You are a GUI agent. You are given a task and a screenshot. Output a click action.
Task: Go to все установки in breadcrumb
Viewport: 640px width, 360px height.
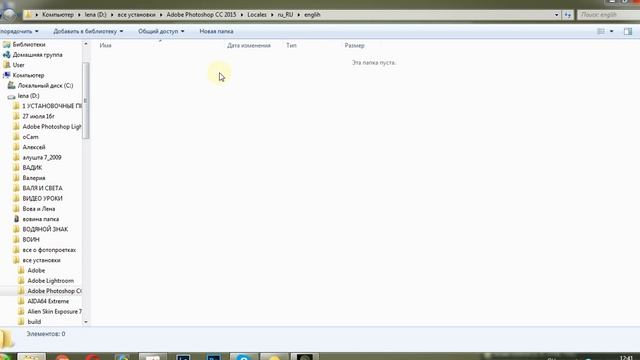(x=136, y=15)
